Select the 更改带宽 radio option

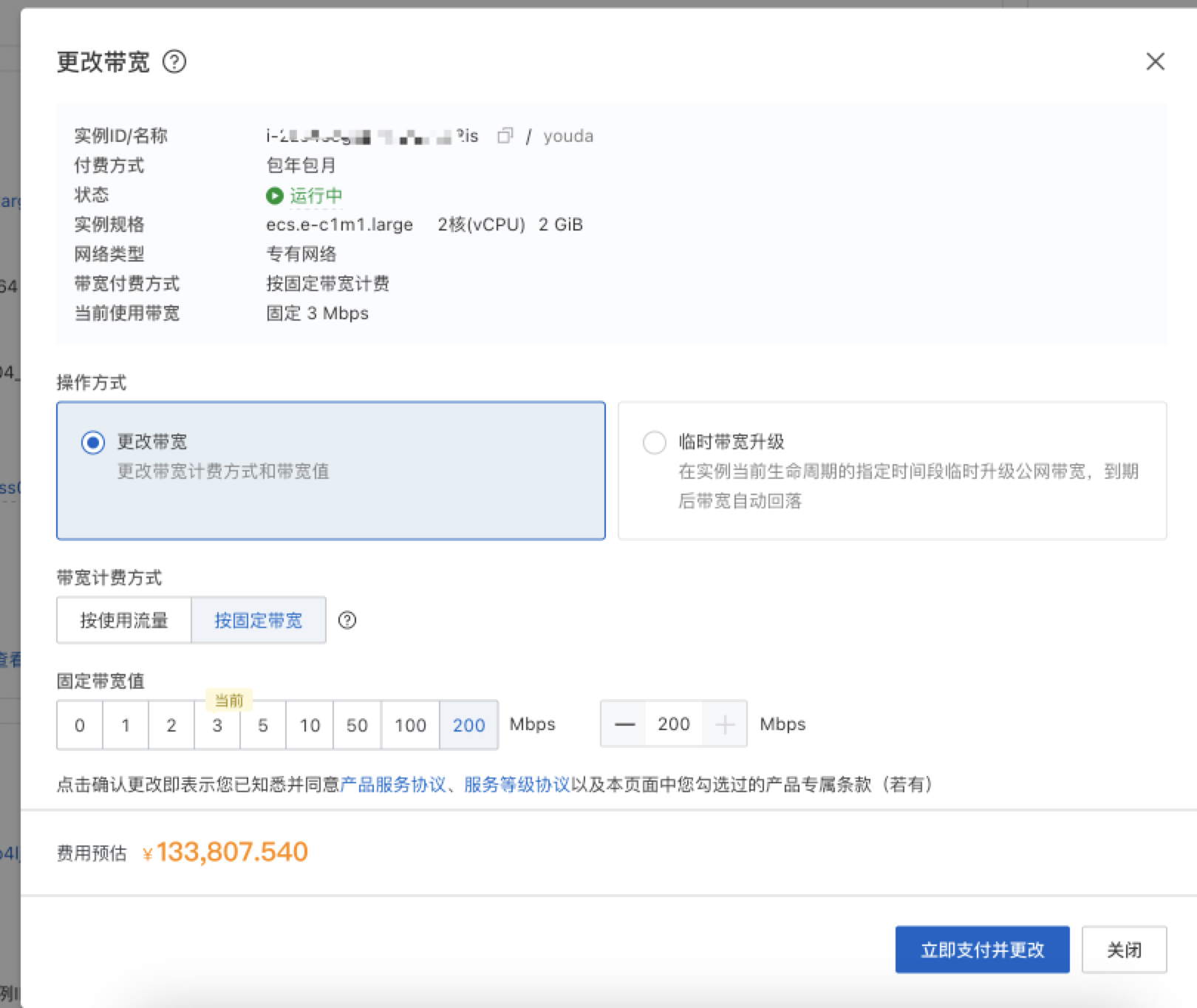[x=93, y=443]
